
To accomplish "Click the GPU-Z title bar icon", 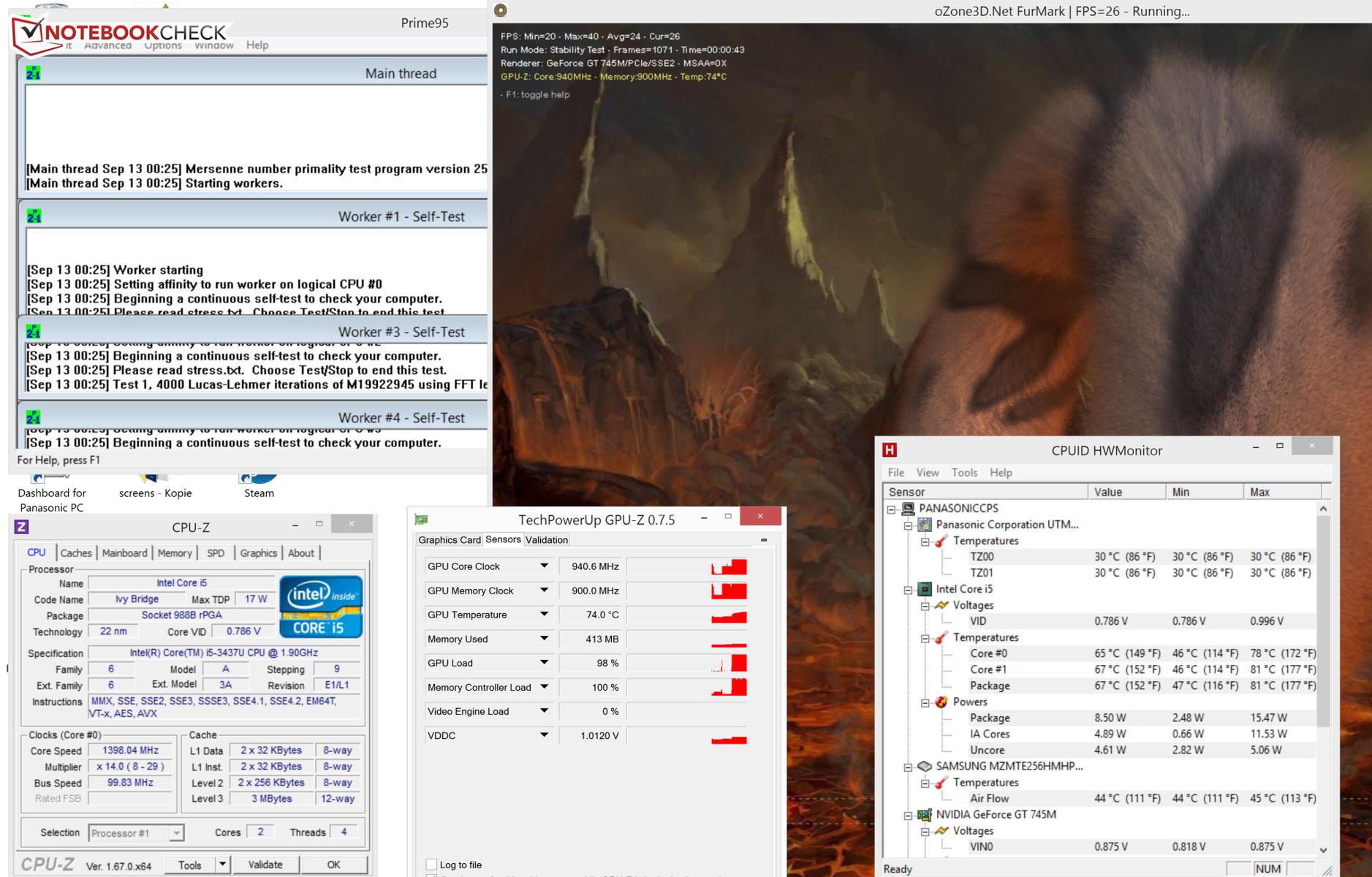I will (x=421, y=520).
